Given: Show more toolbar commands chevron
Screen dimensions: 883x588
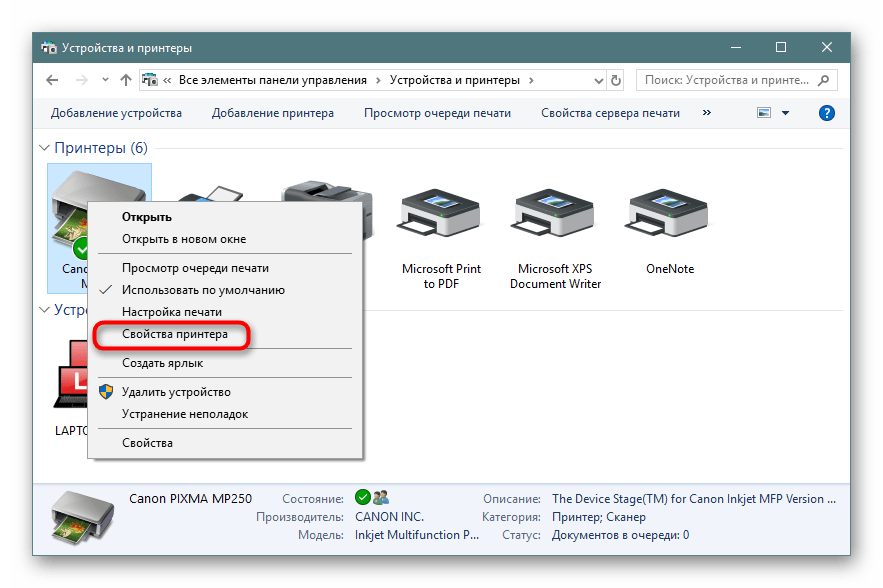Looking at the screenshot, I should (707, 113).
